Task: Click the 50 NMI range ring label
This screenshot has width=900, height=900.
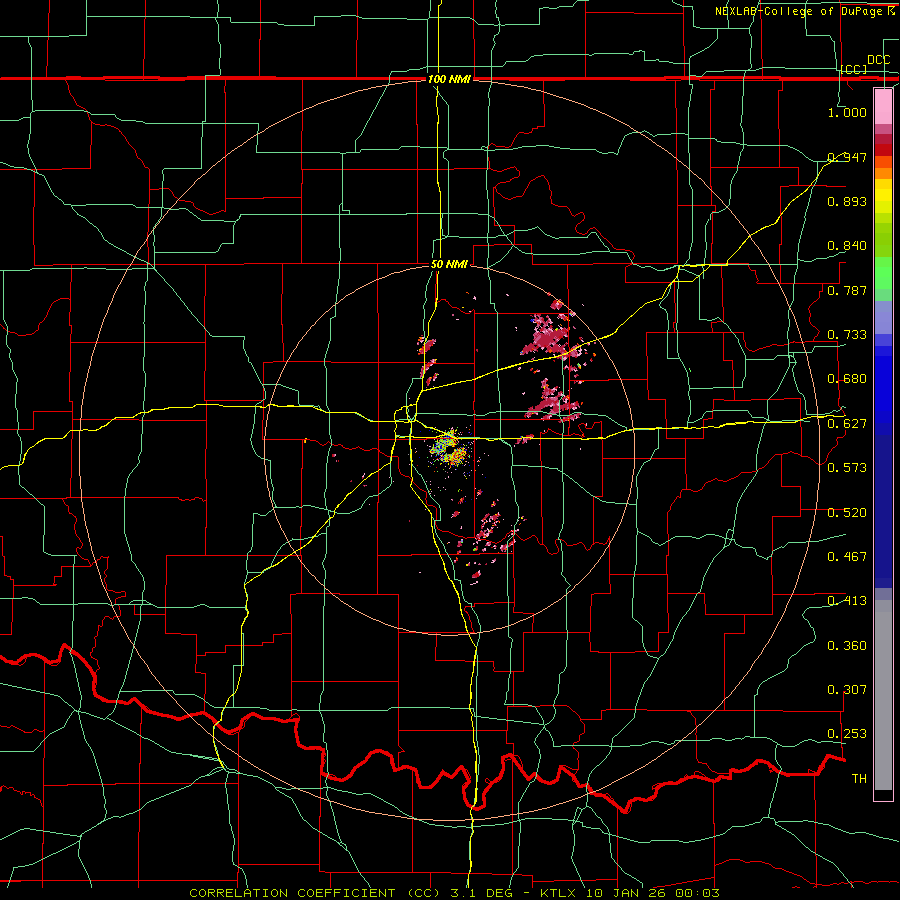Action: coord(449,265)
